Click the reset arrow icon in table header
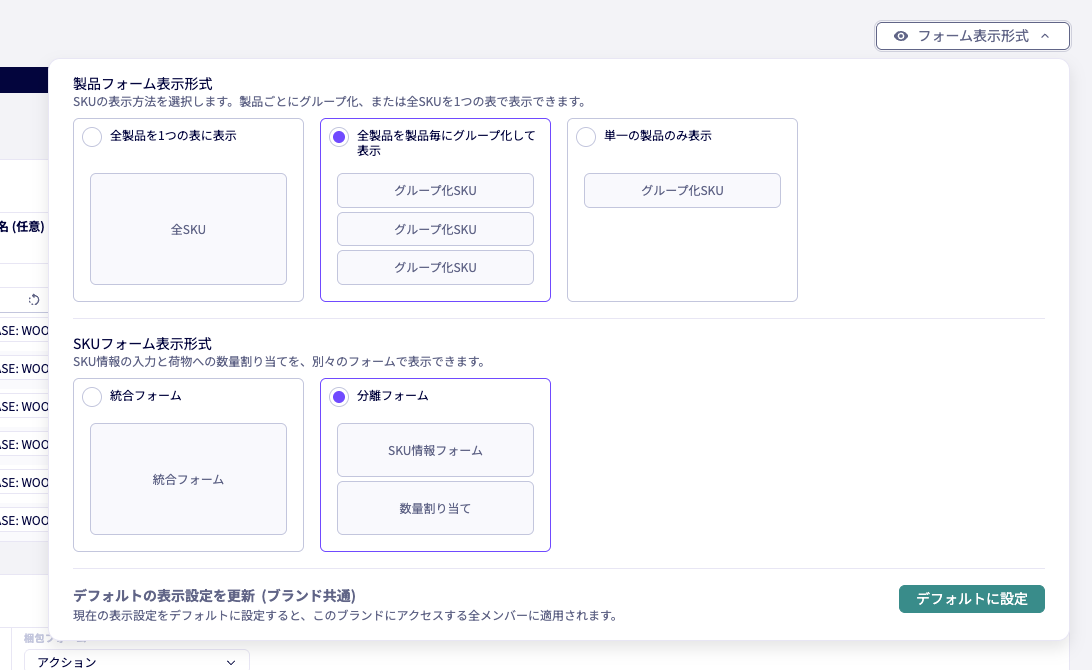 tap(34, 299)
